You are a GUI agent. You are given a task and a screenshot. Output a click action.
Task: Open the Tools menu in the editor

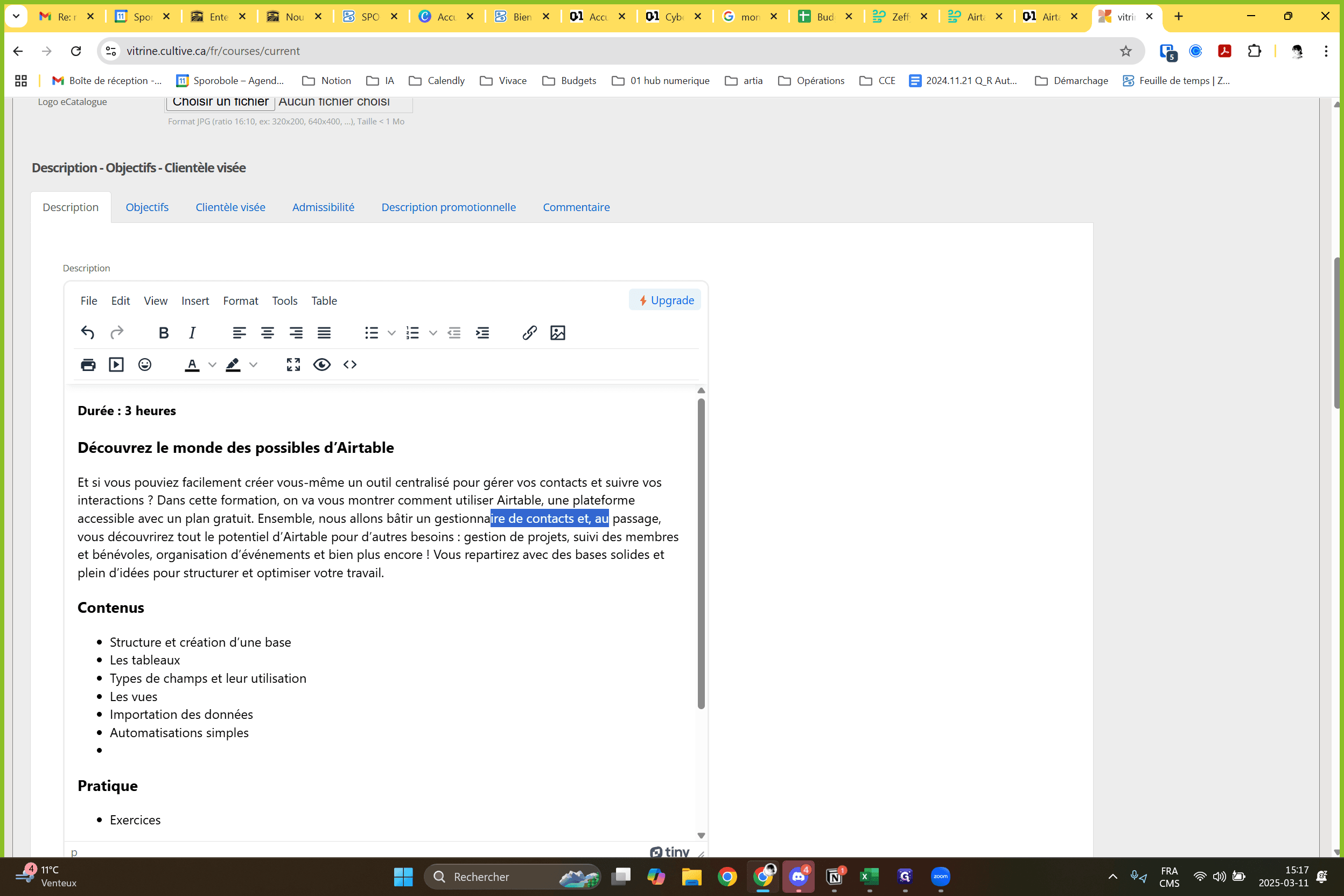point(284,300)
